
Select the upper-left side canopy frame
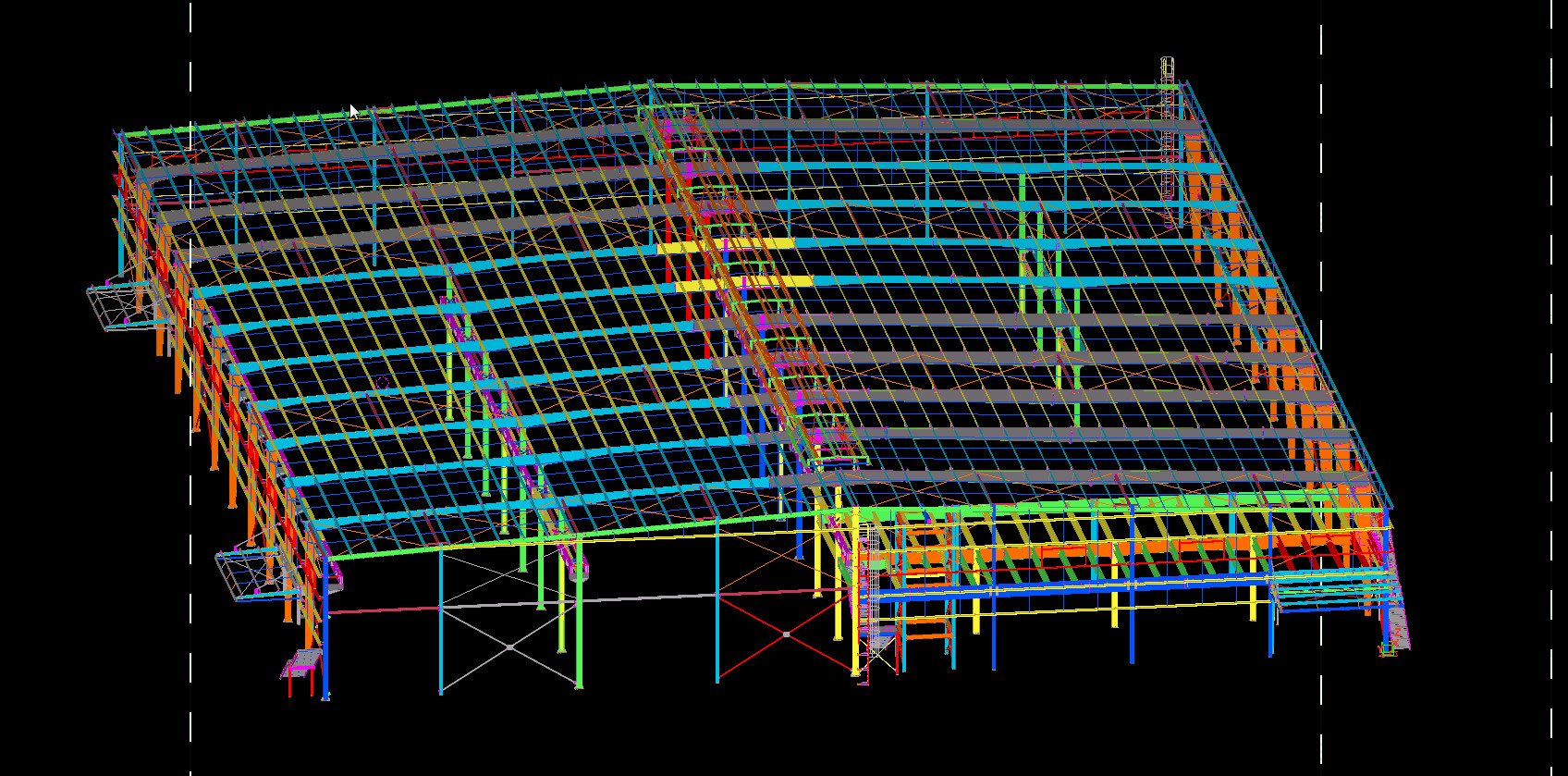pyautogui.click(x=118, y=304)
